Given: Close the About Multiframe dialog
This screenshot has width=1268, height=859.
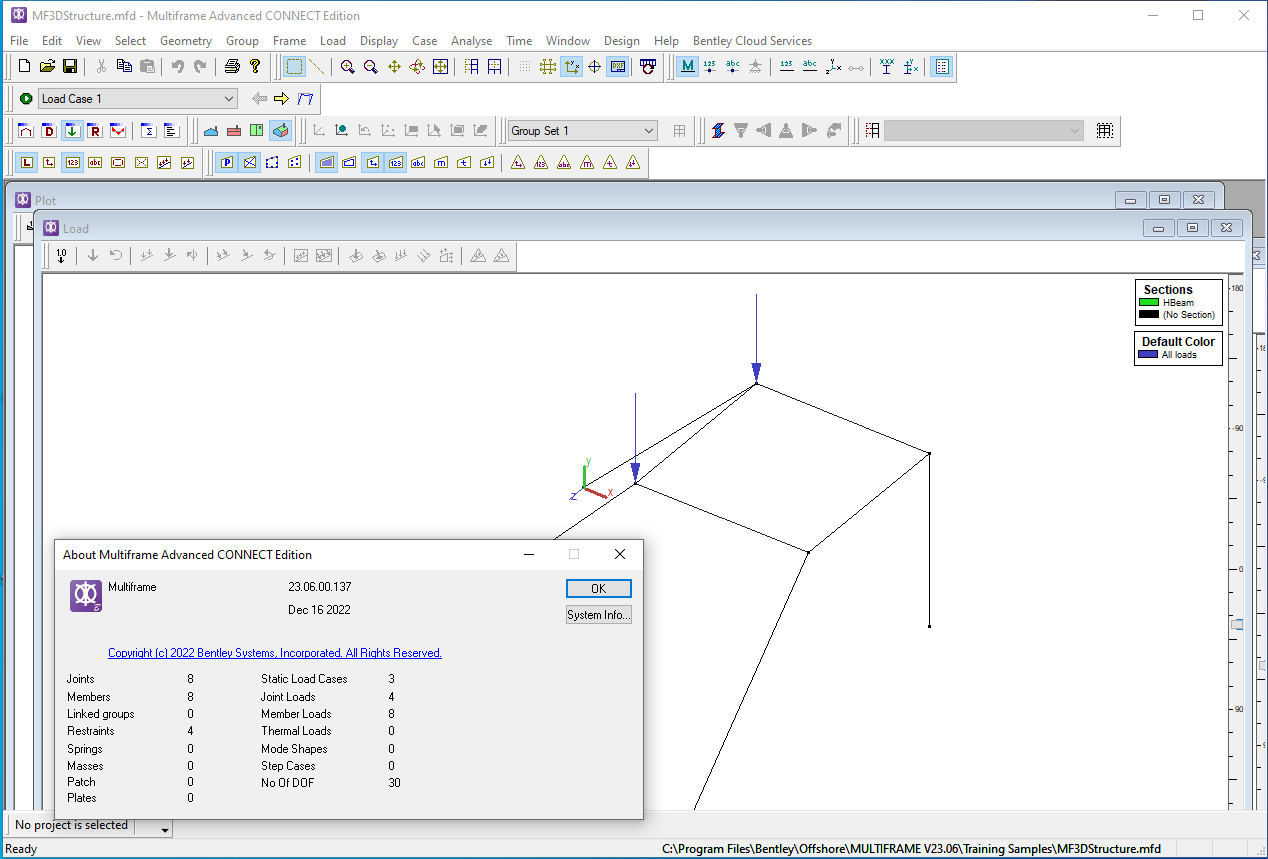Looking at the screenshot, I should [x=620, y=554].
